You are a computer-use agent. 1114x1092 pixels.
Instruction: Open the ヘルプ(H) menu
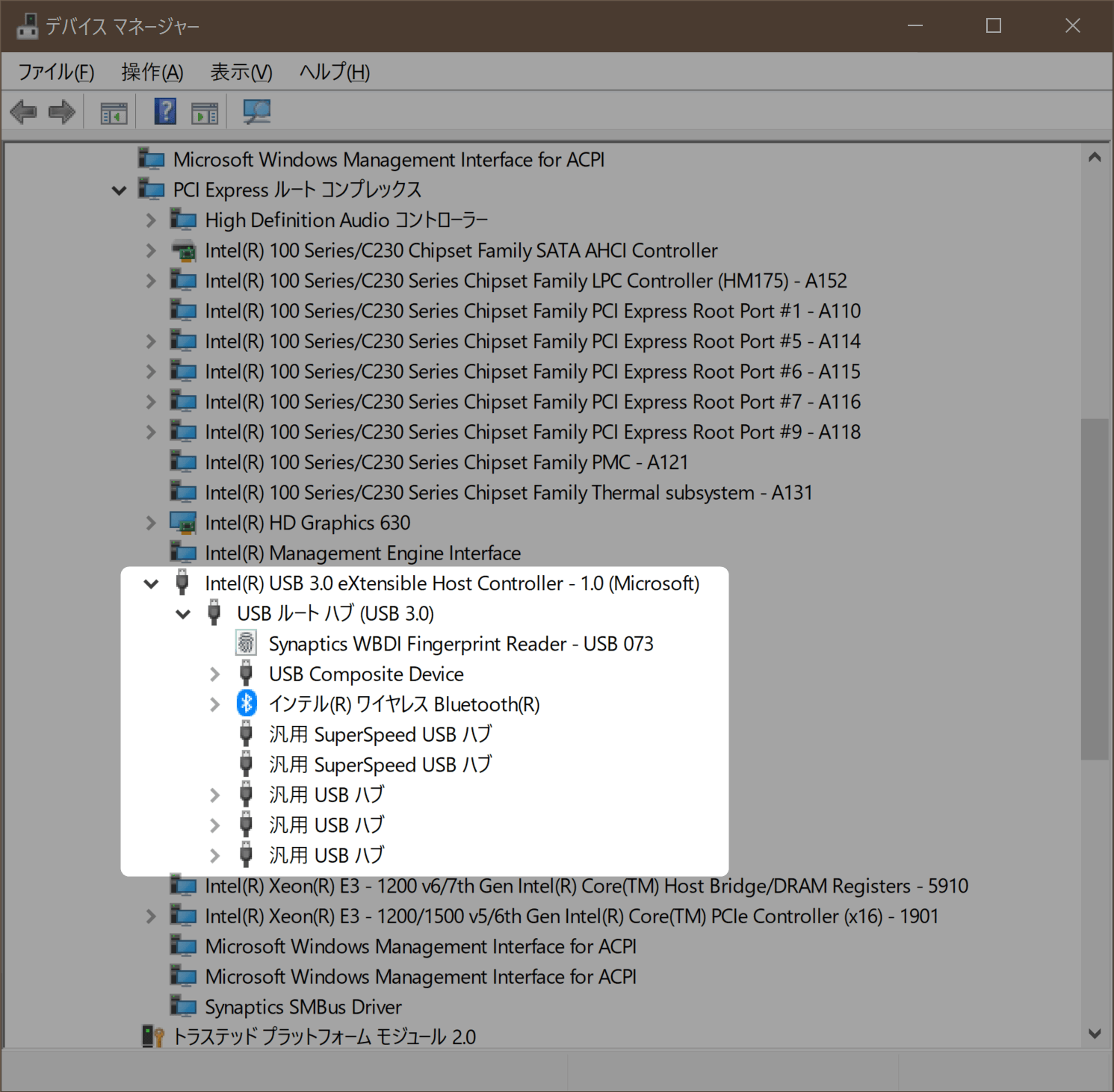335,72
